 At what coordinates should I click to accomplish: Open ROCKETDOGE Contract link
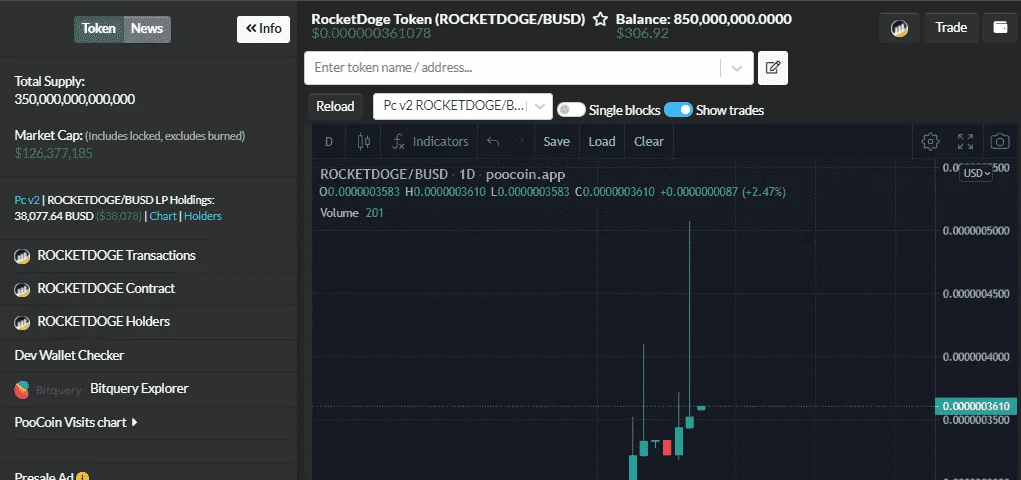[x=106, y=288]
